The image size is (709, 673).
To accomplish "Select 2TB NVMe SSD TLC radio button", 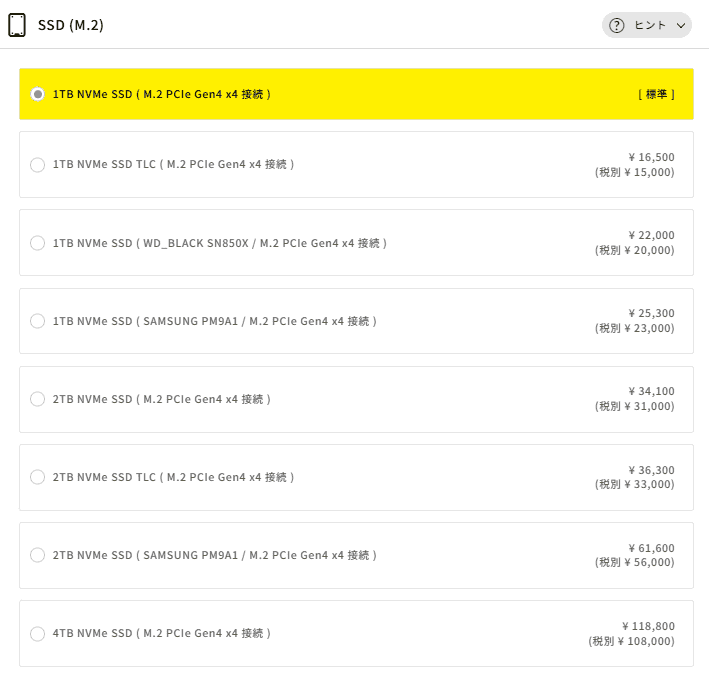I will [38, 477].
